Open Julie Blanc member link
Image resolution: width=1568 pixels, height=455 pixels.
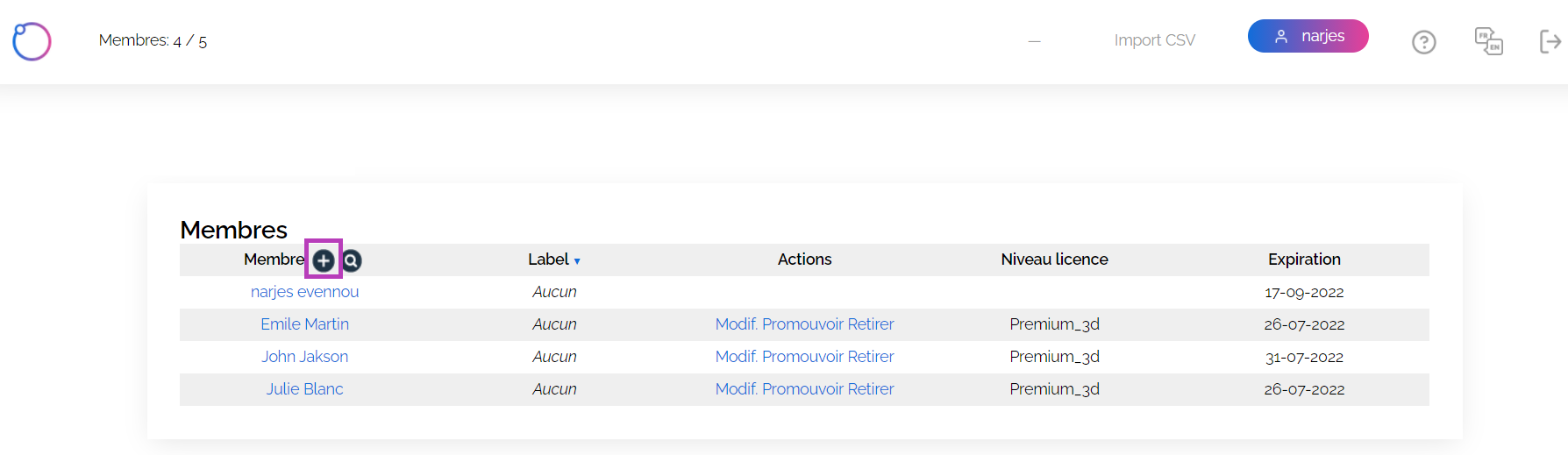[304, 389]
